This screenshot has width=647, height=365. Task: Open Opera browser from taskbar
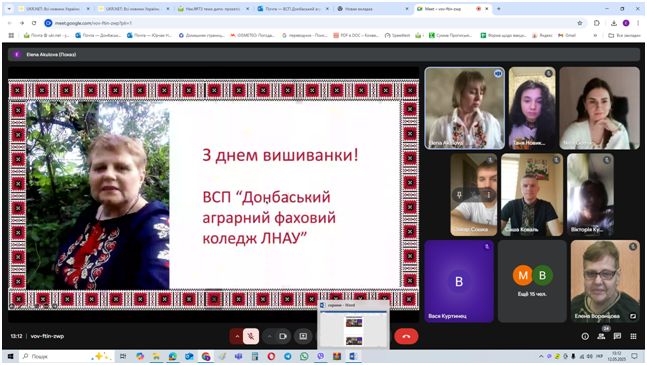[271, 356]
